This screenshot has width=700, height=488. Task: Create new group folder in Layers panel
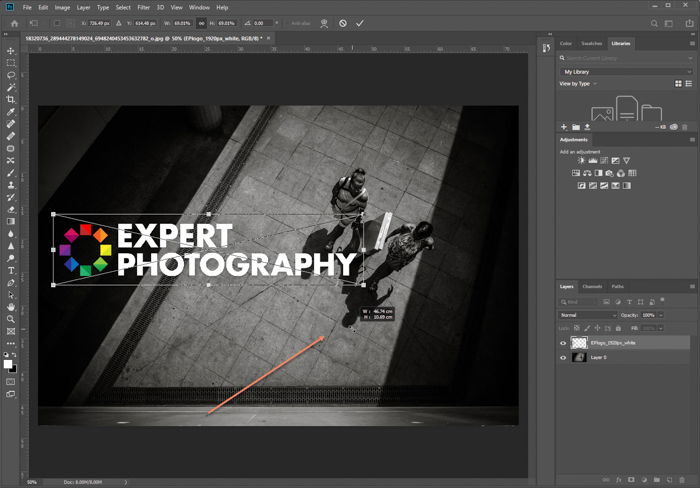(657, 480)
